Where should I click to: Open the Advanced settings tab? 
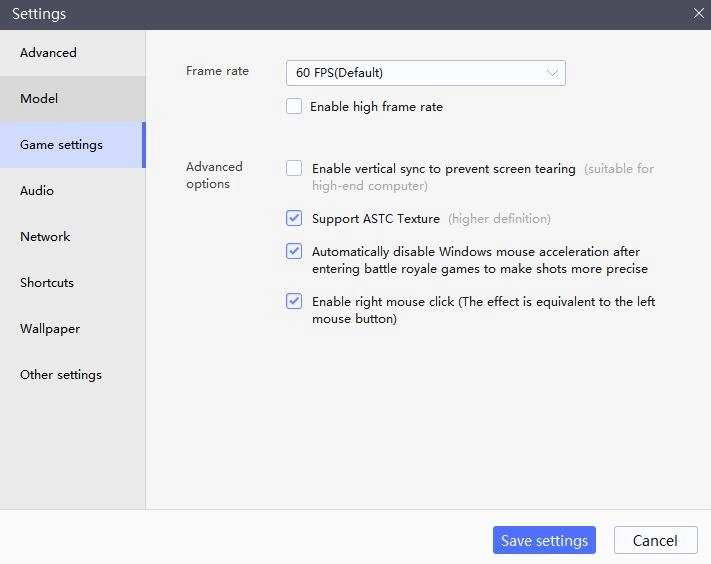click(x=48, y=53)
